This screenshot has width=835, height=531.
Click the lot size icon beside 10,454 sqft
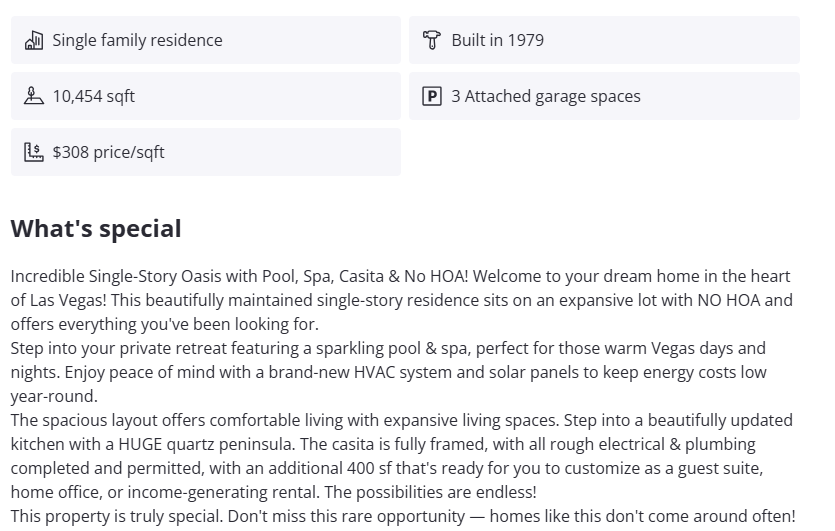tap(34, 96)
